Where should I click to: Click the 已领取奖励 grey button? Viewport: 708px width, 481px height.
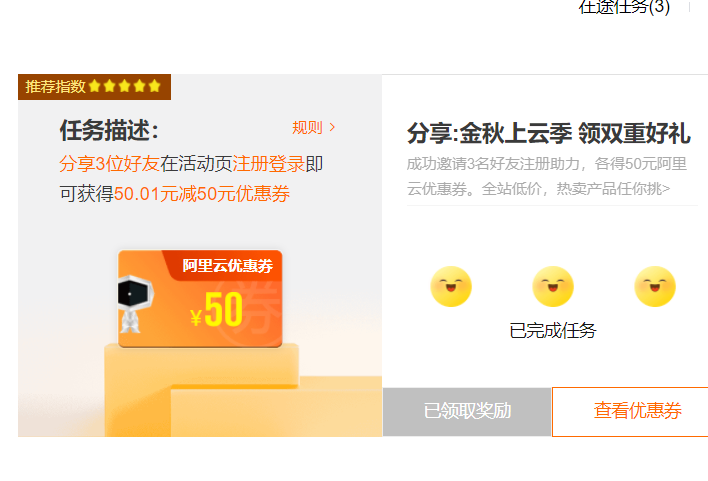467,411
